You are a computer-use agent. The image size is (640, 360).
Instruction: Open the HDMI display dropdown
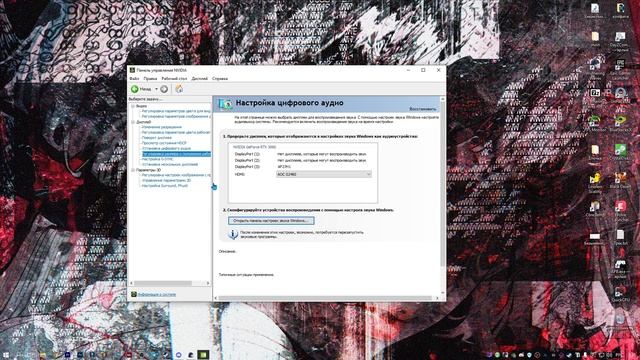[x=324, y=174]
